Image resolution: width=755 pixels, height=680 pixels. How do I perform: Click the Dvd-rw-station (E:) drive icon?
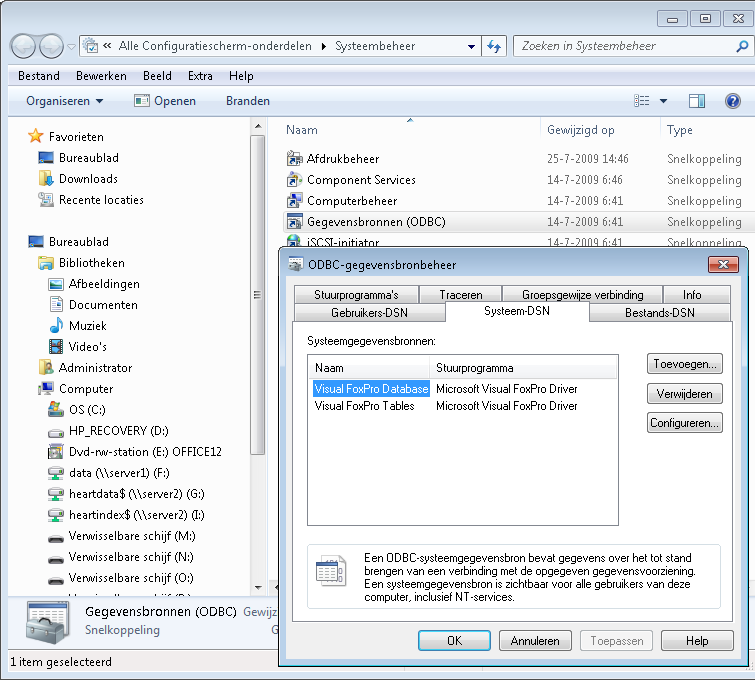(x=56, y=452)
